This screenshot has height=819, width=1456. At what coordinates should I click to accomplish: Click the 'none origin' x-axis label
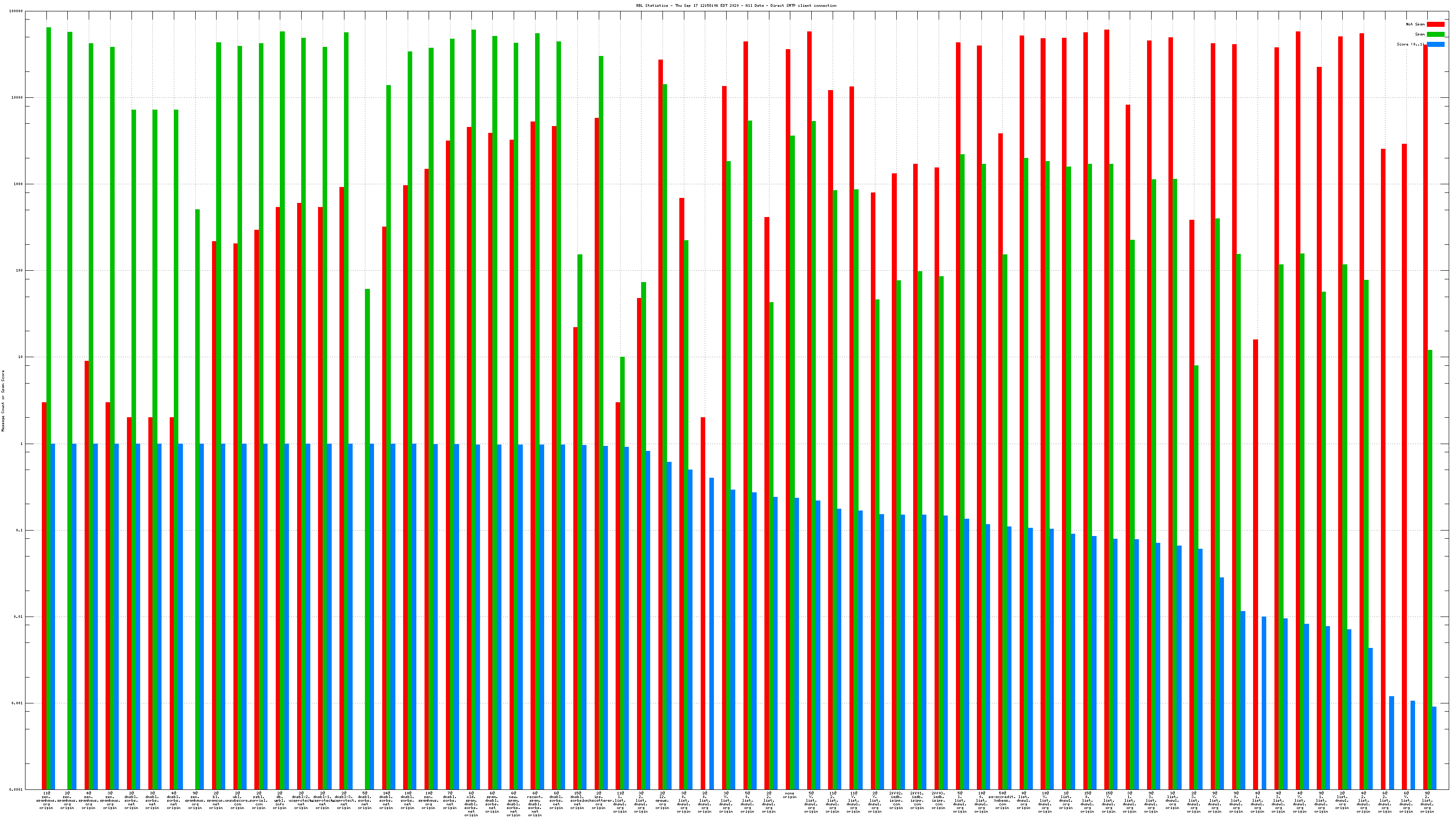(x=789, y=795)
